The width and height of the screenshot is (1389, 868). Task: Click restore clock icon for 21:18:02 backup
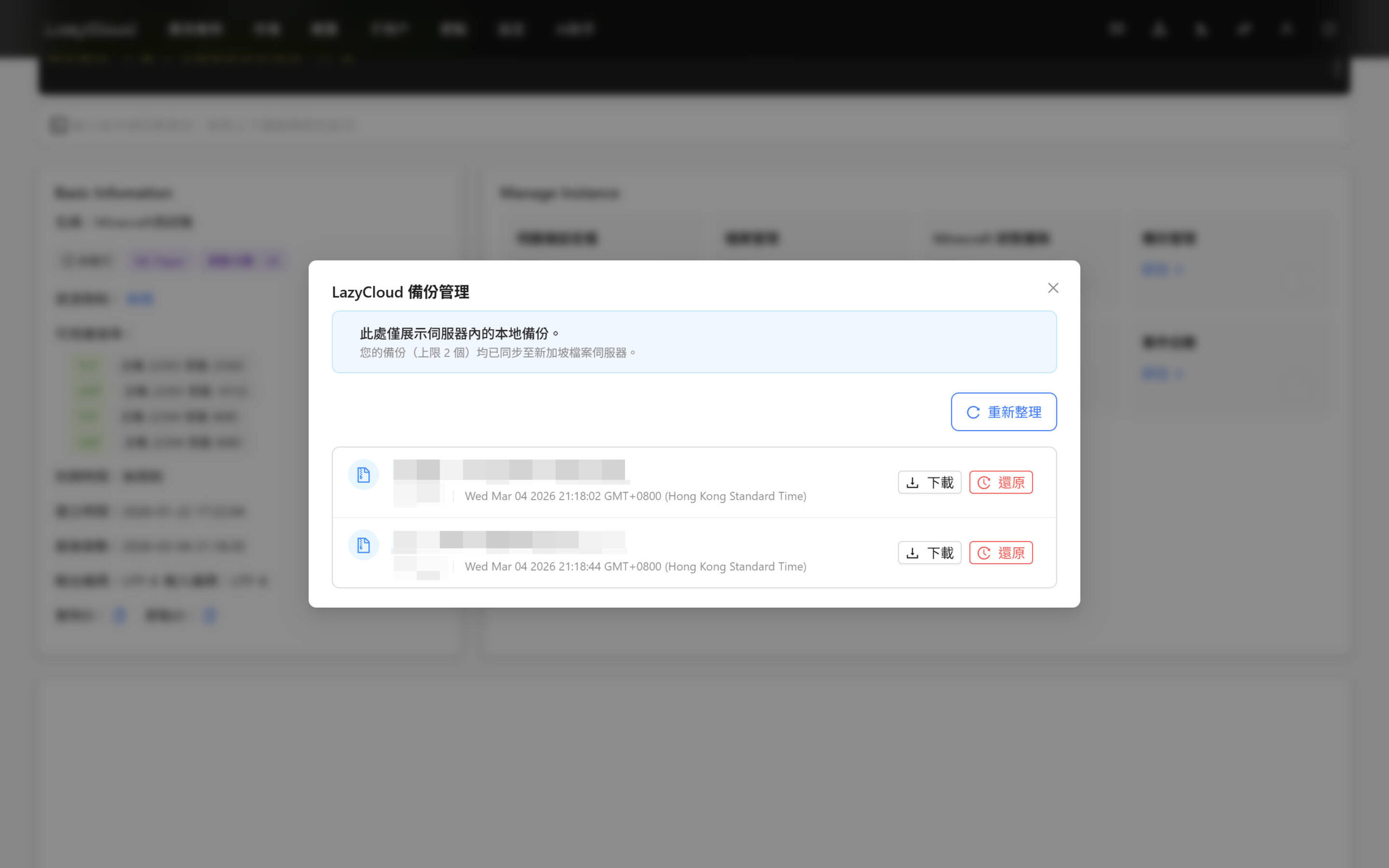pyautogui.click(x=984, y=483)
